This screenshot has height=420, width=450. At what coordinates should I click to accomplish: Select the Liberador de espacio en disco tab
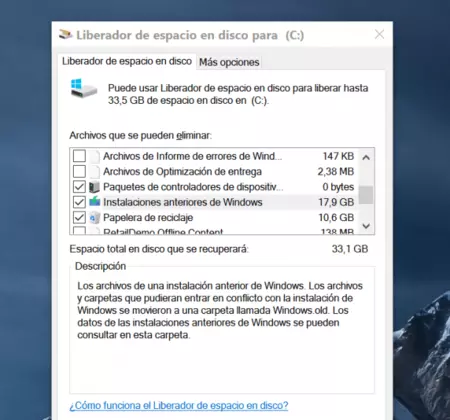(x=127, y=61)
